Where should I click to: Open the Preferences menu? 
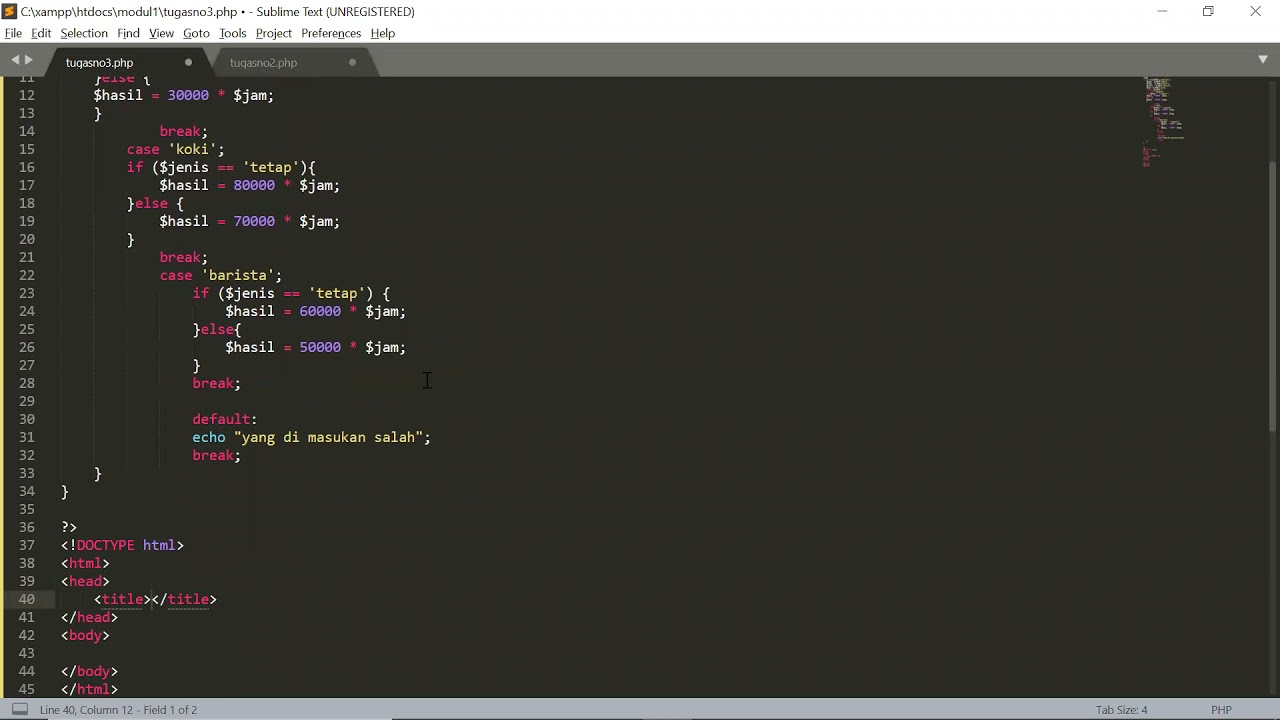[331, 33]
